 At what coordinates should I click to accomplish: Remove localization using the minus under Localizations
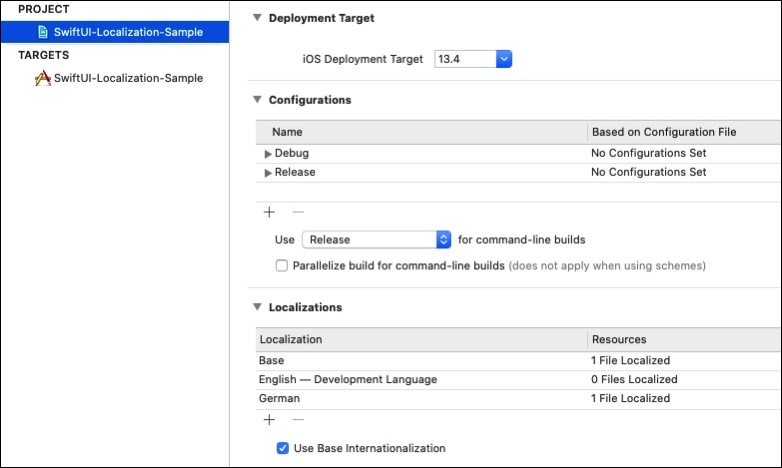[x=298, y=420]
